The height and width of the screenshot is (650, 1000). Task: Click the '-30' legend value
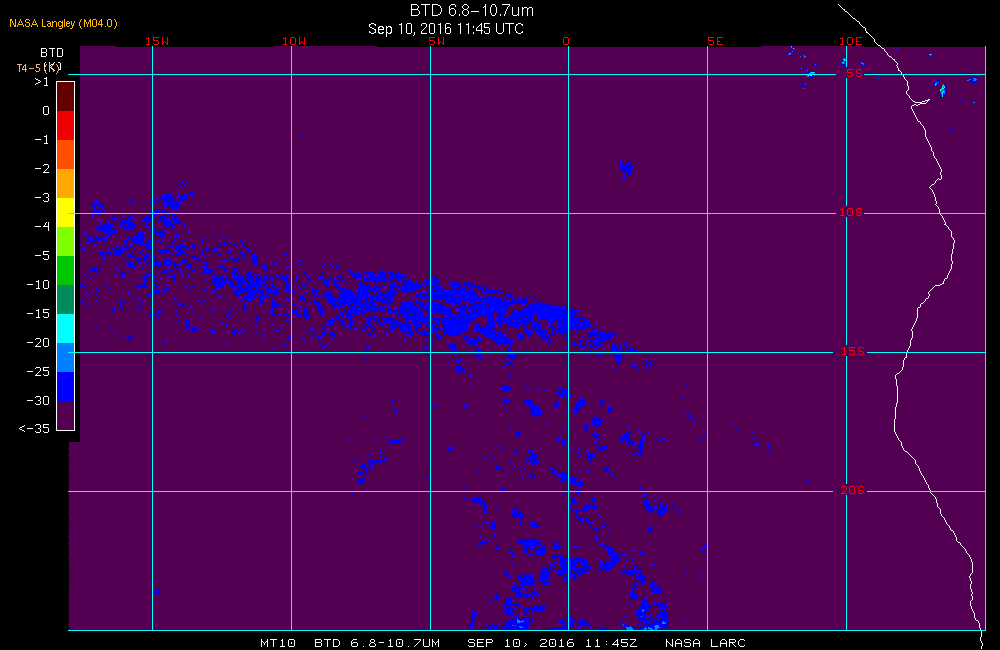tap(38, 401)
